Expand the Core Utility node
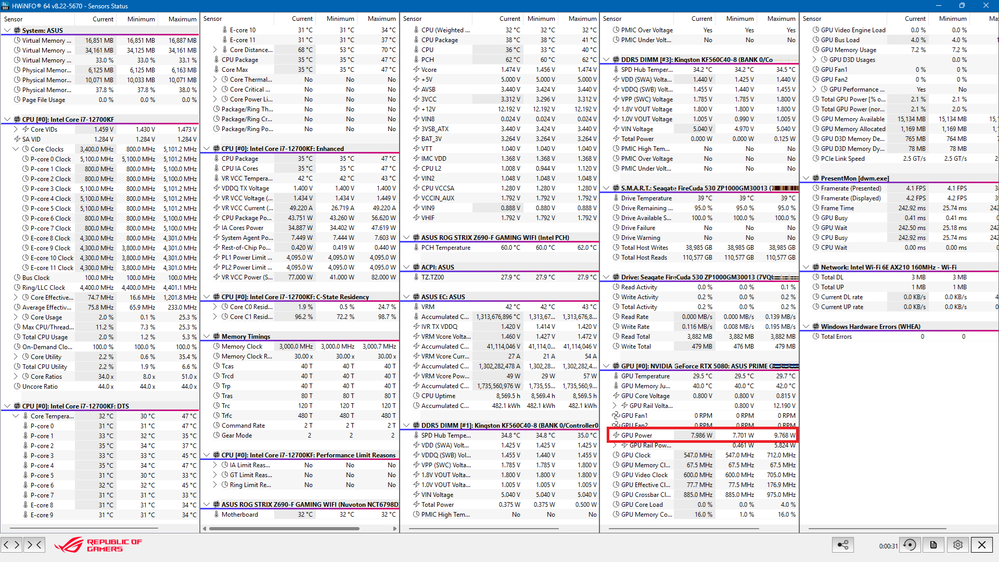 17,356
